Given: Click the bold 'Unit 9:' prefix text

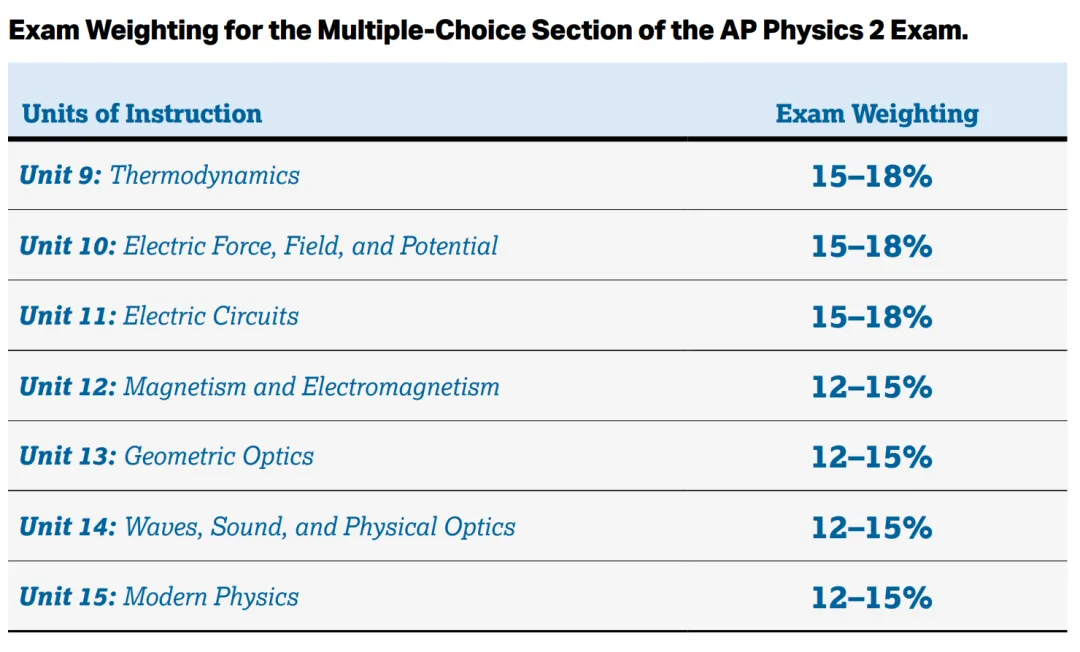Looking at the screenshot, I should [x=61, y=176].
